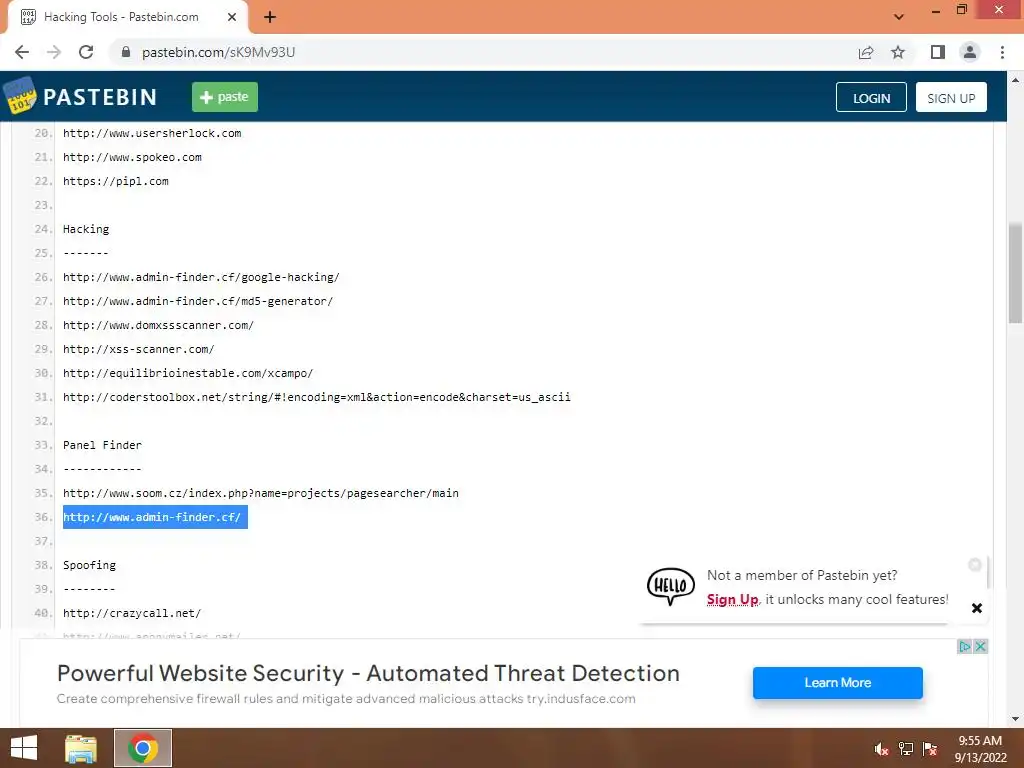Click the Panel Finder heading text

click(x=103, y=445)
